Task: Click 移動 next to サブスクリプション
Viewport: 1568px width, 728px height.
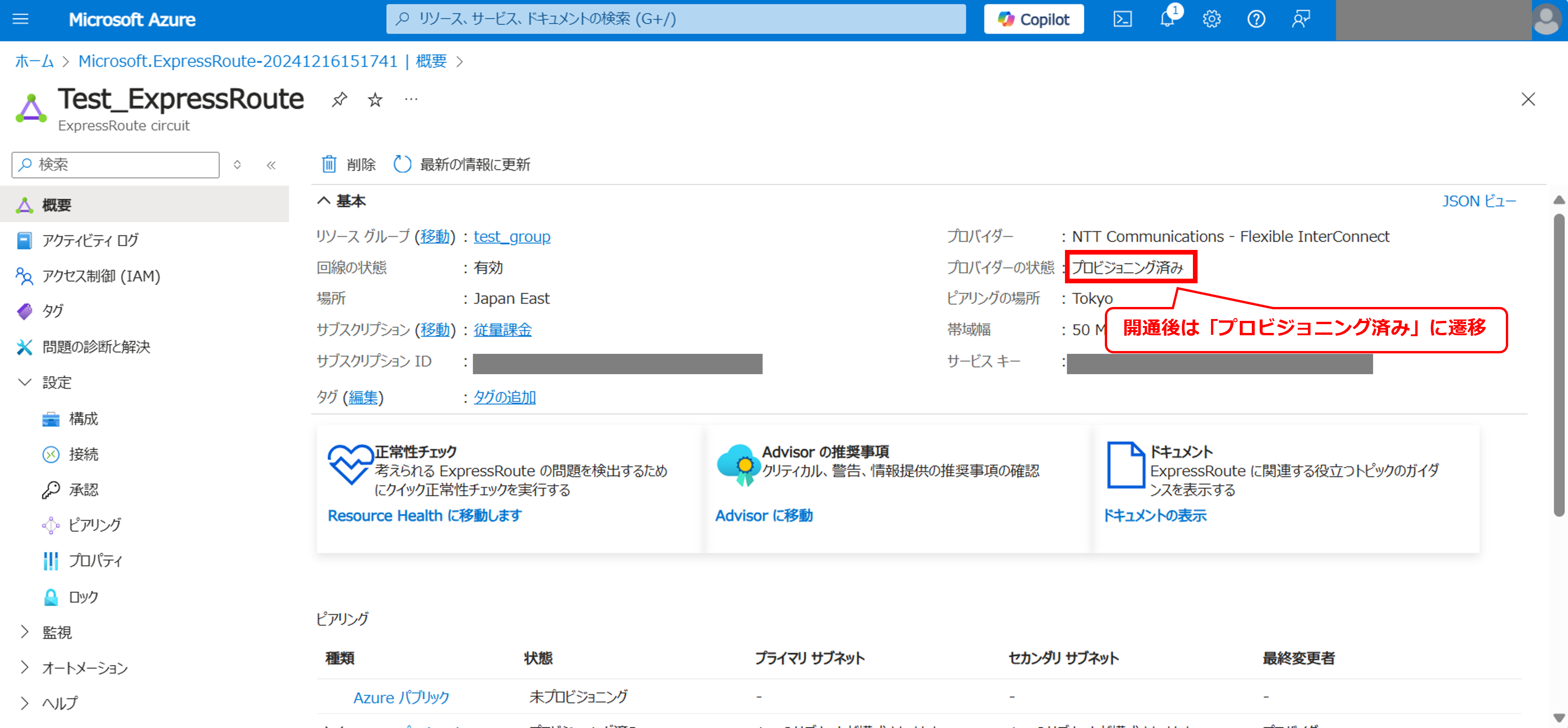Action: click(434, 329)
